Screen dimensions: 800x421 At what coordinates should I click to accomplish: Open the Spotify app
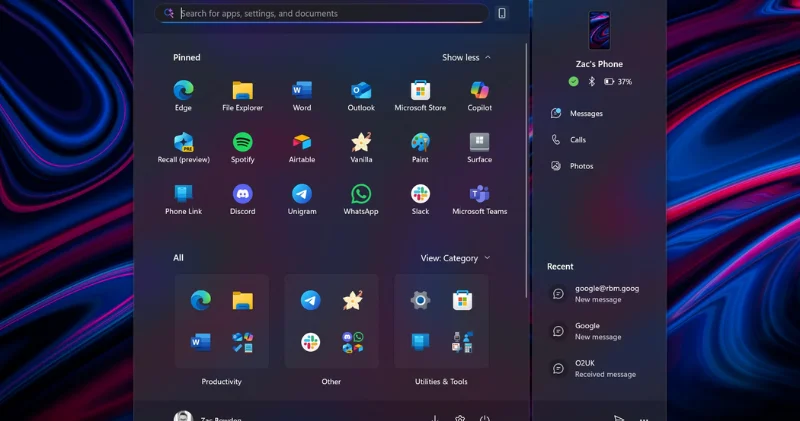click(242, 148)
